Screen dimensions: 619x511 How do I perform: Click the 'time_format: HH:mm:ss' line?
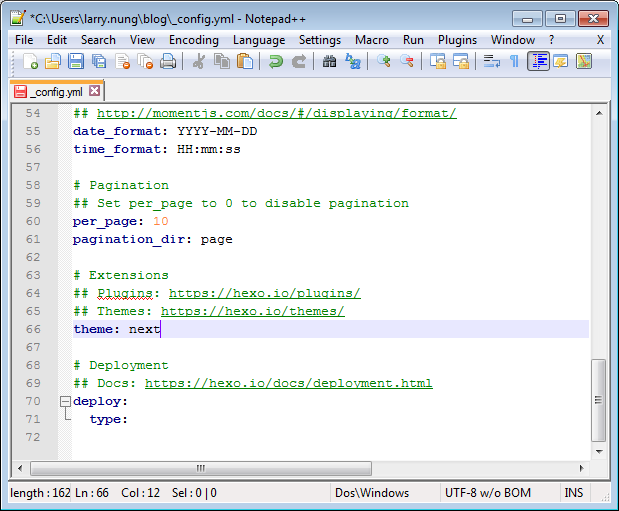point(157,149)
